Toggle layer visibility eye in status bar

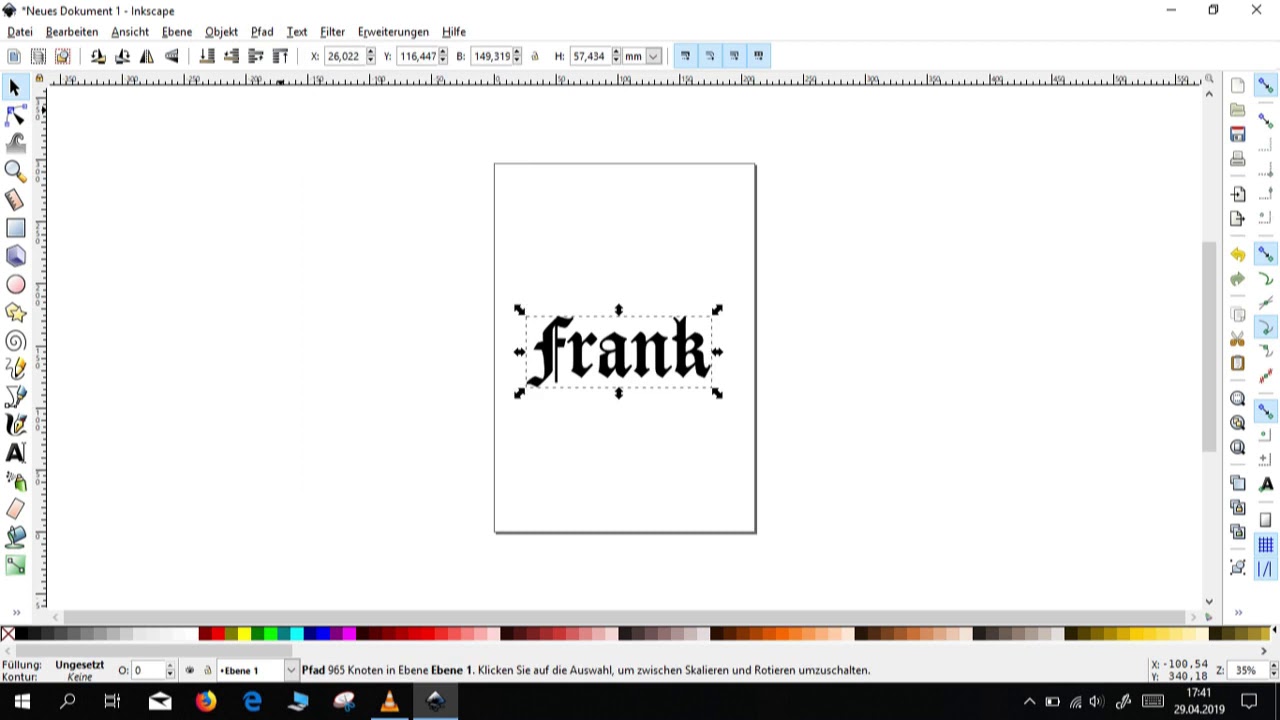190,670
